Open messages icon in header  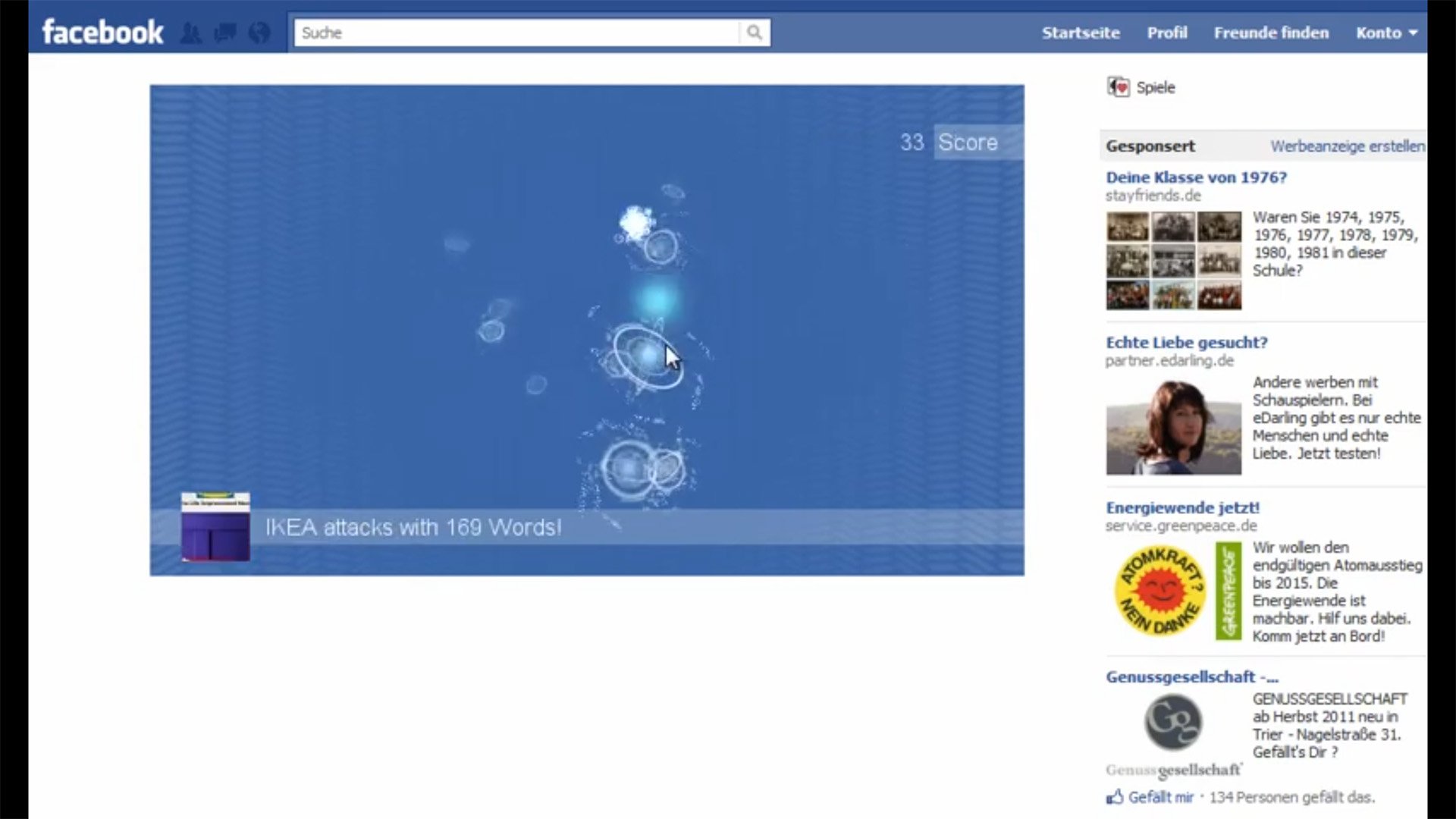pyautogui.click(x=225, y=33)
